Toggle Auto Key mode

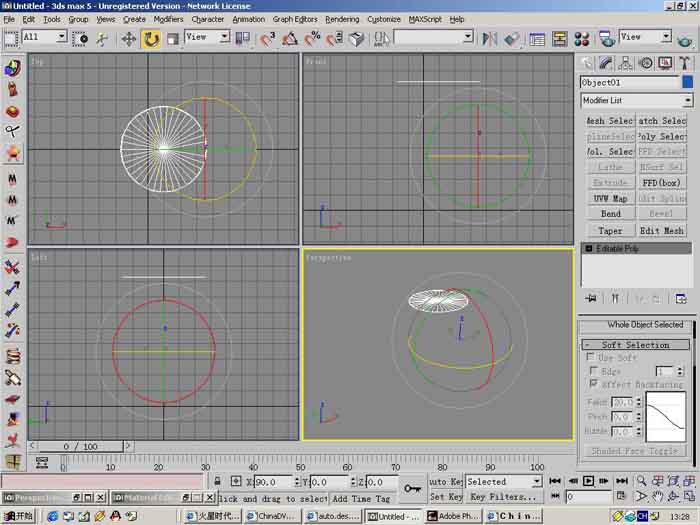446,482
